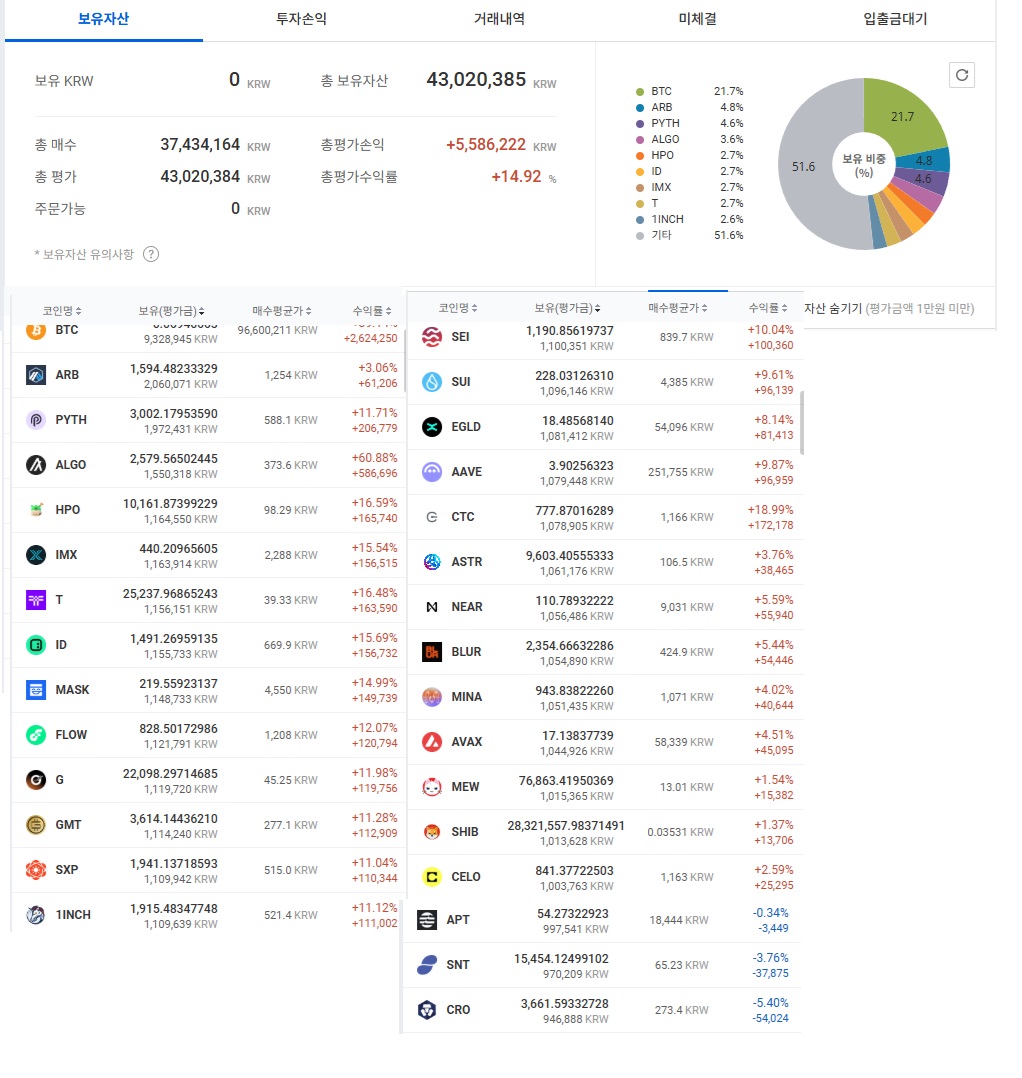Sort left table by 매수평균가
Viewport: 1022px width, 1078px height.
282,311
